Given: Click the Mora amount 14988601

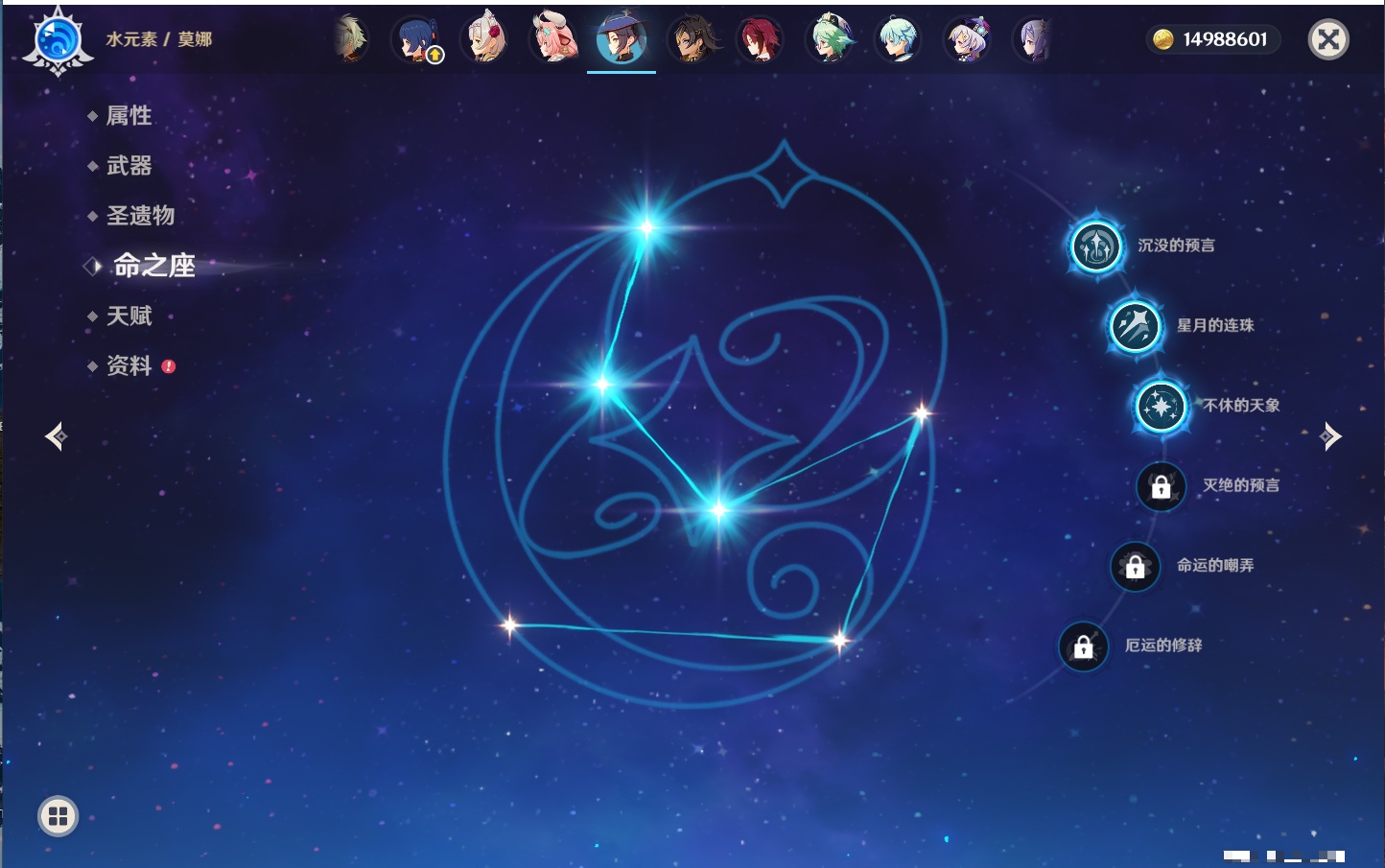Looking at the screenshot, I should pyautogui.click(x=1225, y=39).
